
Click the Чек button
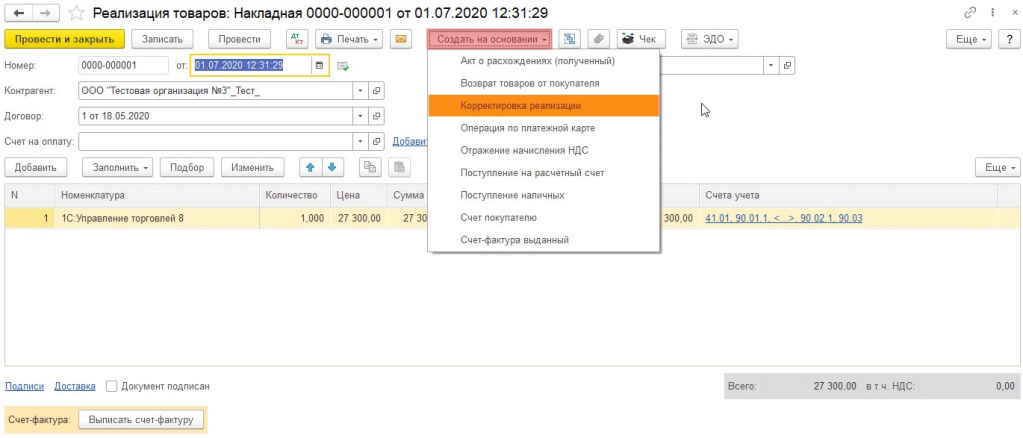[x=640, y=39]
